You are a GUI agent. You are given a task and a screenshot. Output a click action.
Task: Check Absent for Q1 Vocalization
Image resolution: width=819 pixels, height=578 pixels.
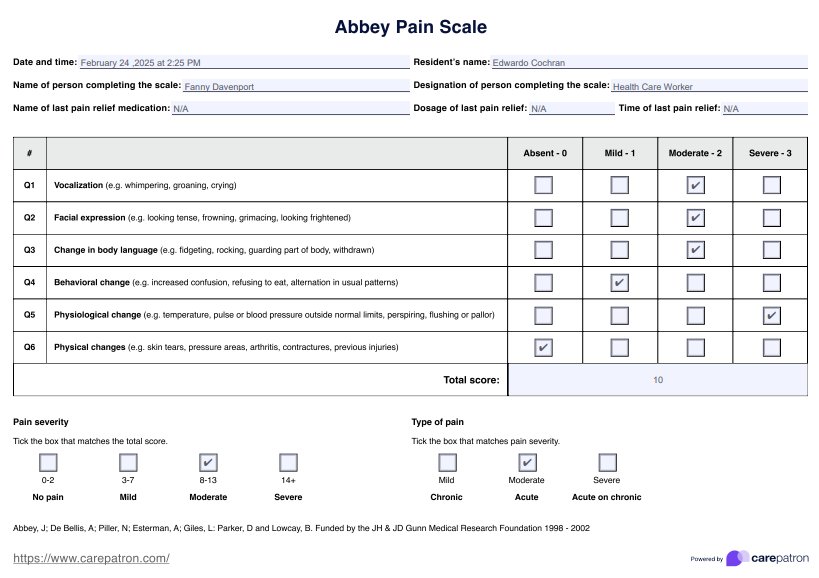click(x=543, y=185)
